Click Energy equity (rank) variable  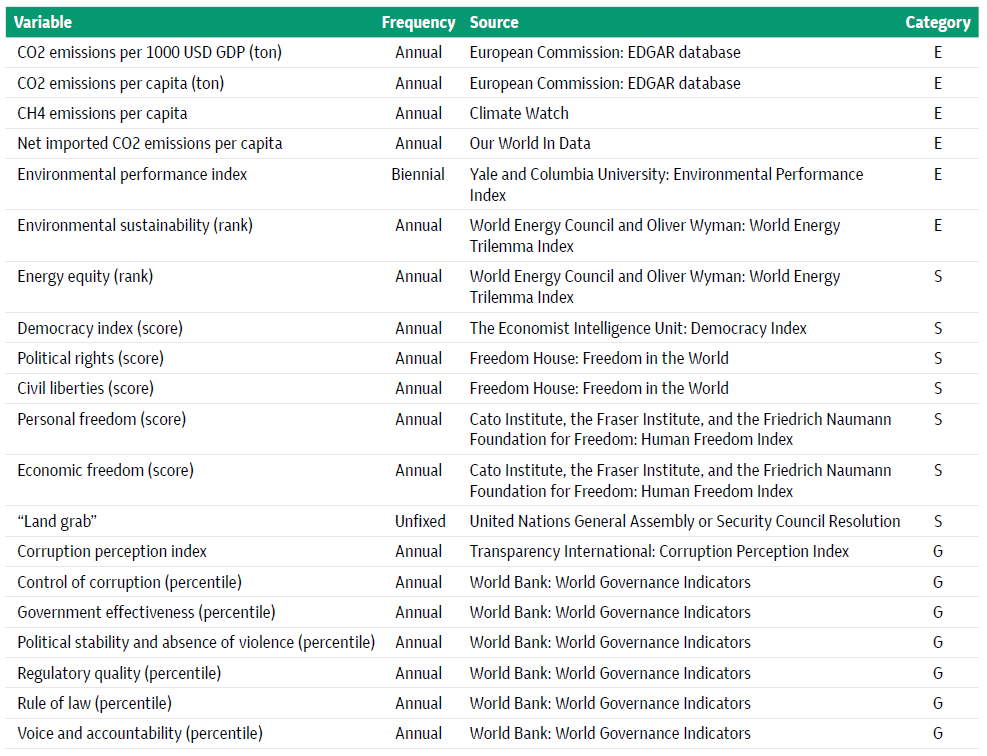[85, 276]
